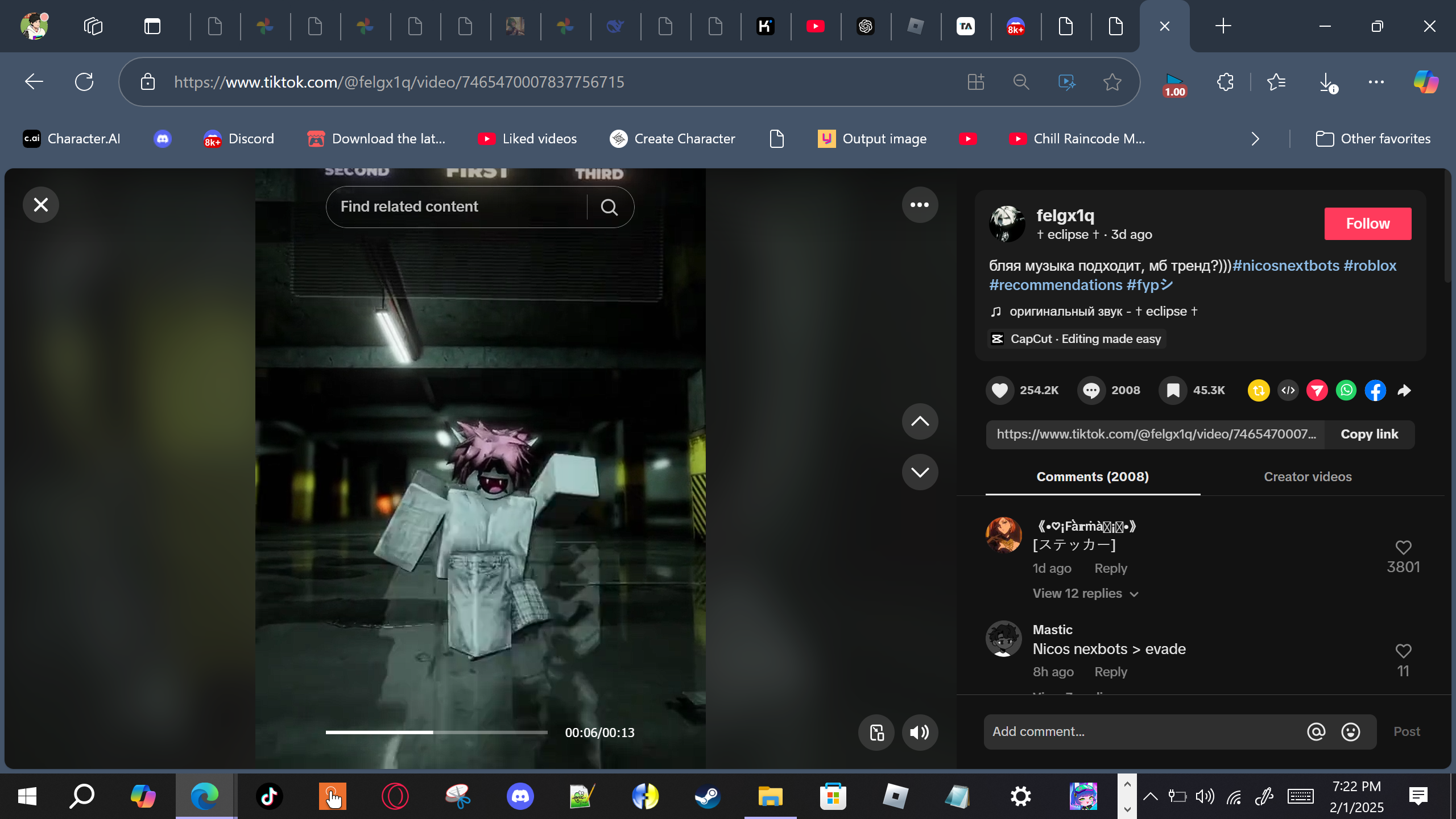Click the embed code icon
The height and width of the screenshot is (819, 1456).
click(x=1288, y=390)
